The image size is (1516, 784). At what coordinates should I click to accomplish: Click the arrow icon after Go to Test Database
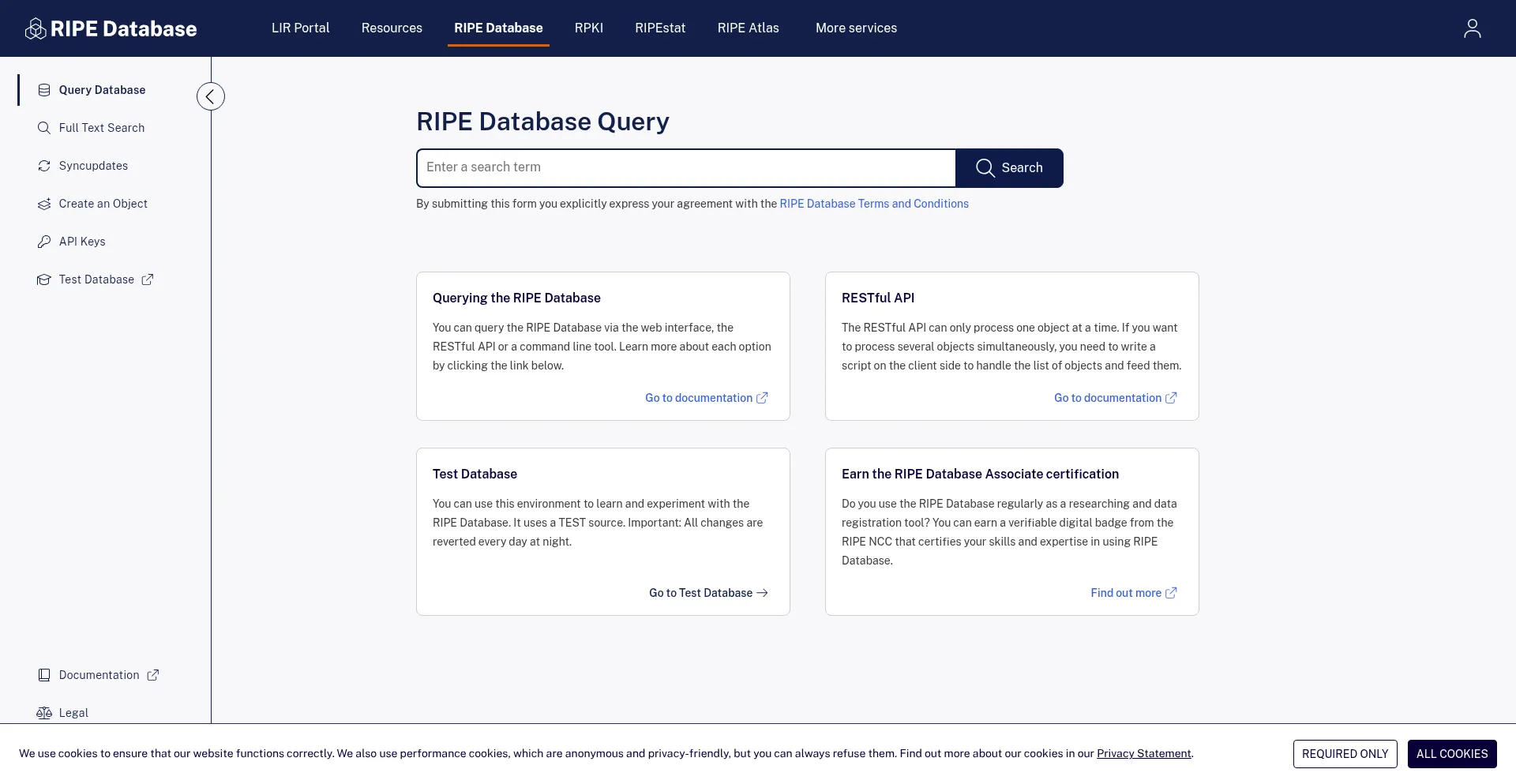762,593
